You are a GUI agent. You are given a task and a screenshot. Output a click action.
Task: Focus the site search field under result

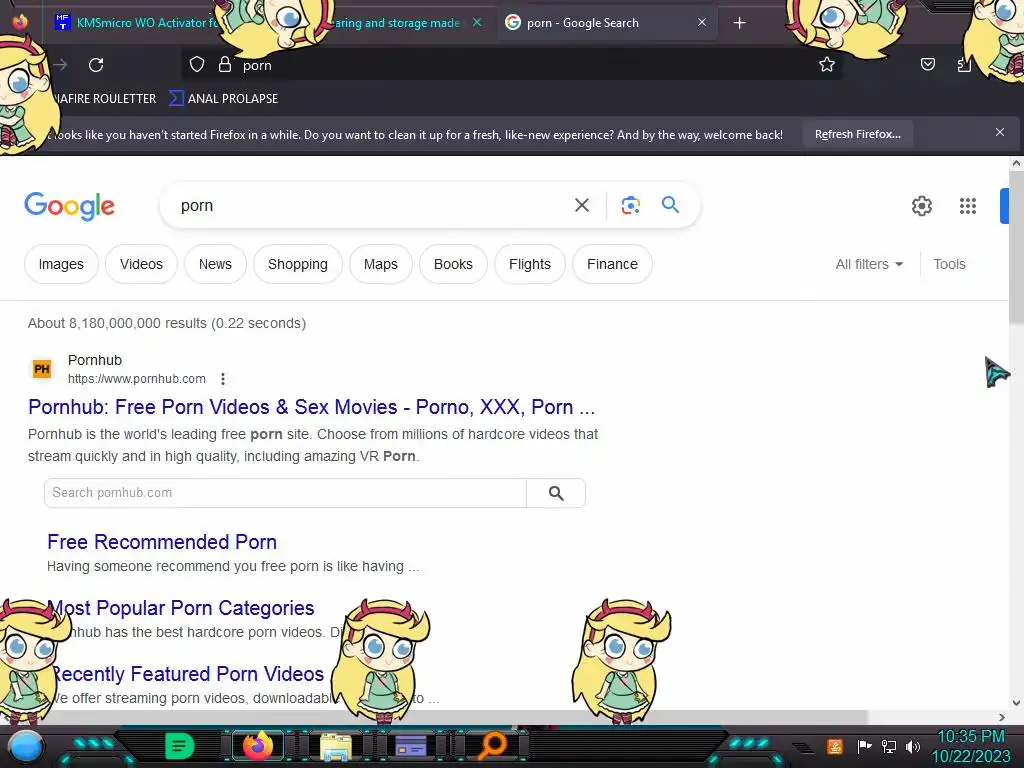tap(285, 493)
